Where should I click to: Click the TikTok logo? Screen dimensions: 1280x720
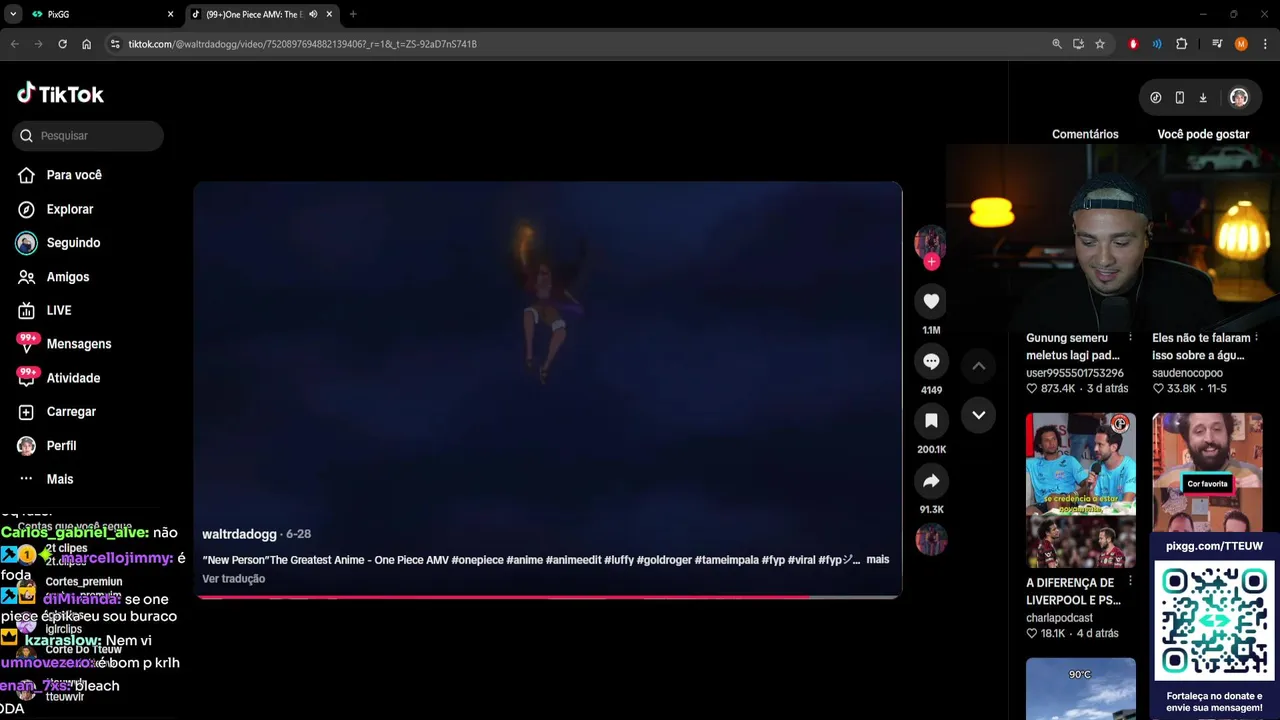61,94
